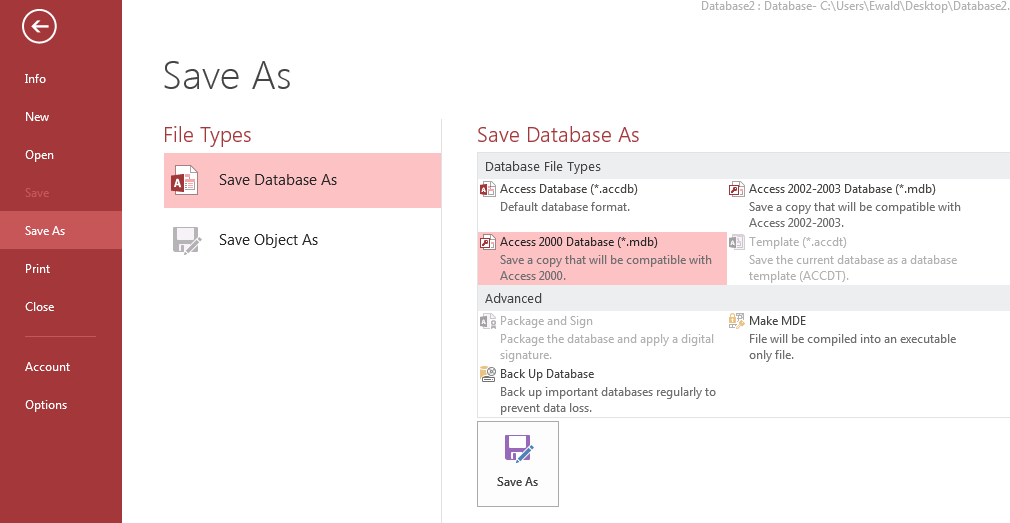The width and height of the screenshot is (1010, 523).
Task: Click the Back Up Database icon
Action: point(488,374)
